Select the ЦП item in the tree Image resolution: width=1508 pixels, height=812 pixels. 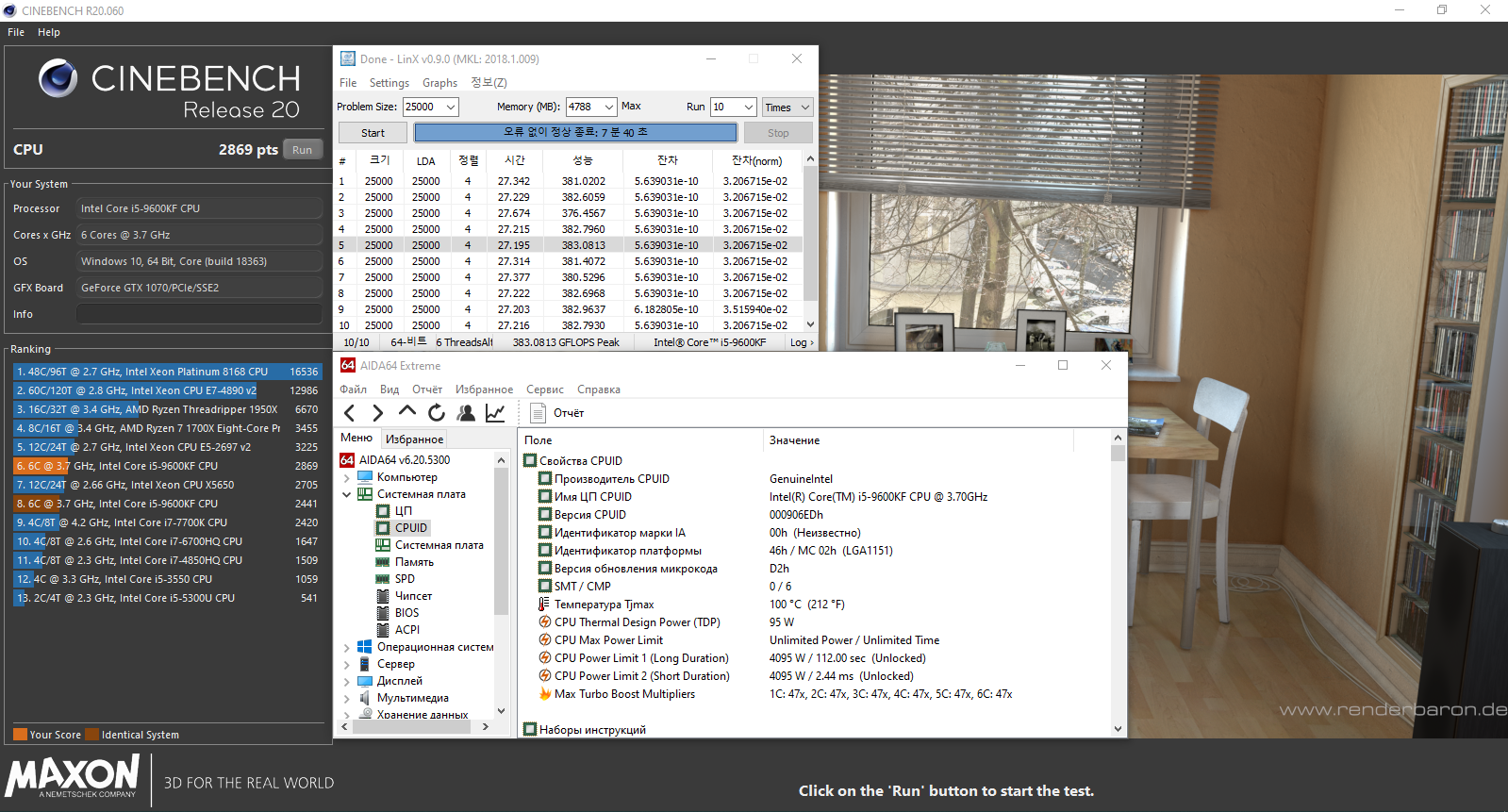click(403, 511)
